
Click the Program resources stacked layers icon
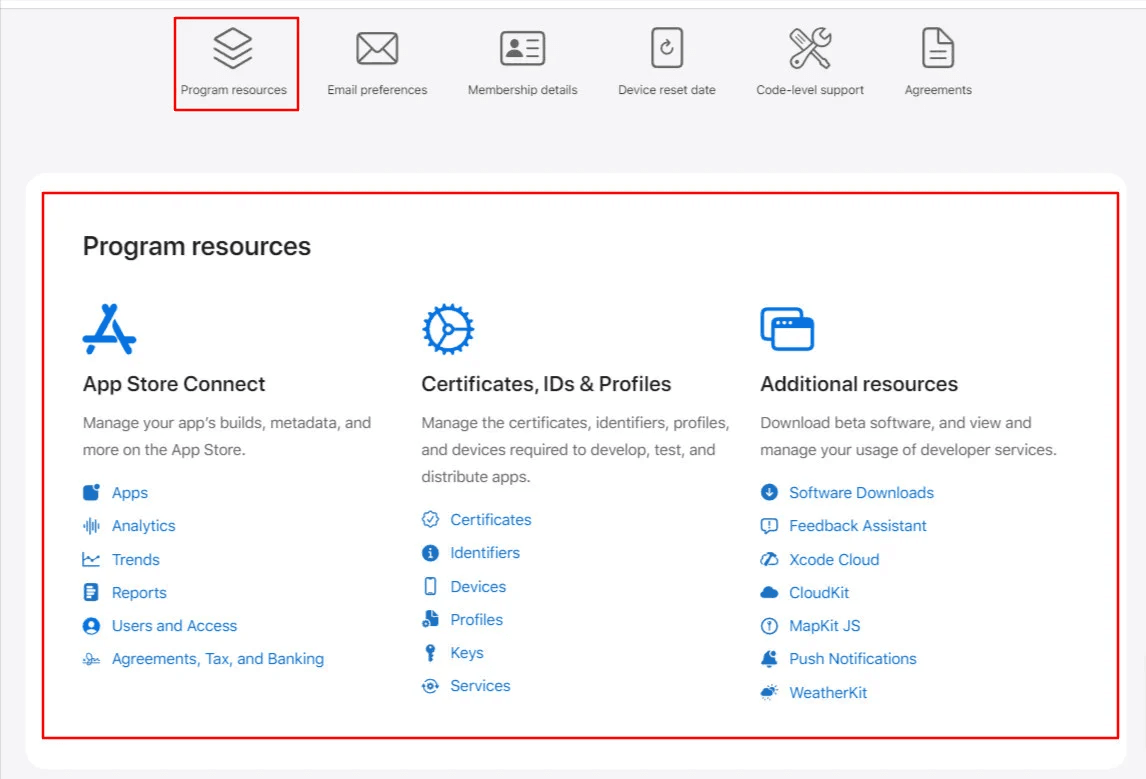[233, 48]
